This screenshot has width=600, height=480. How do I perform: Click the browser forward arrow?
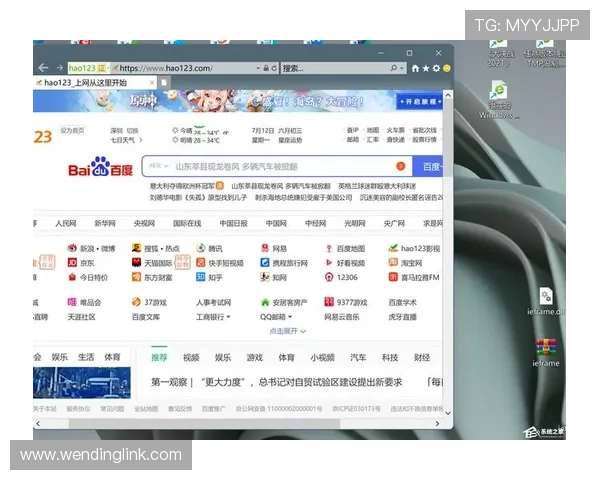(x=59, y=68)
